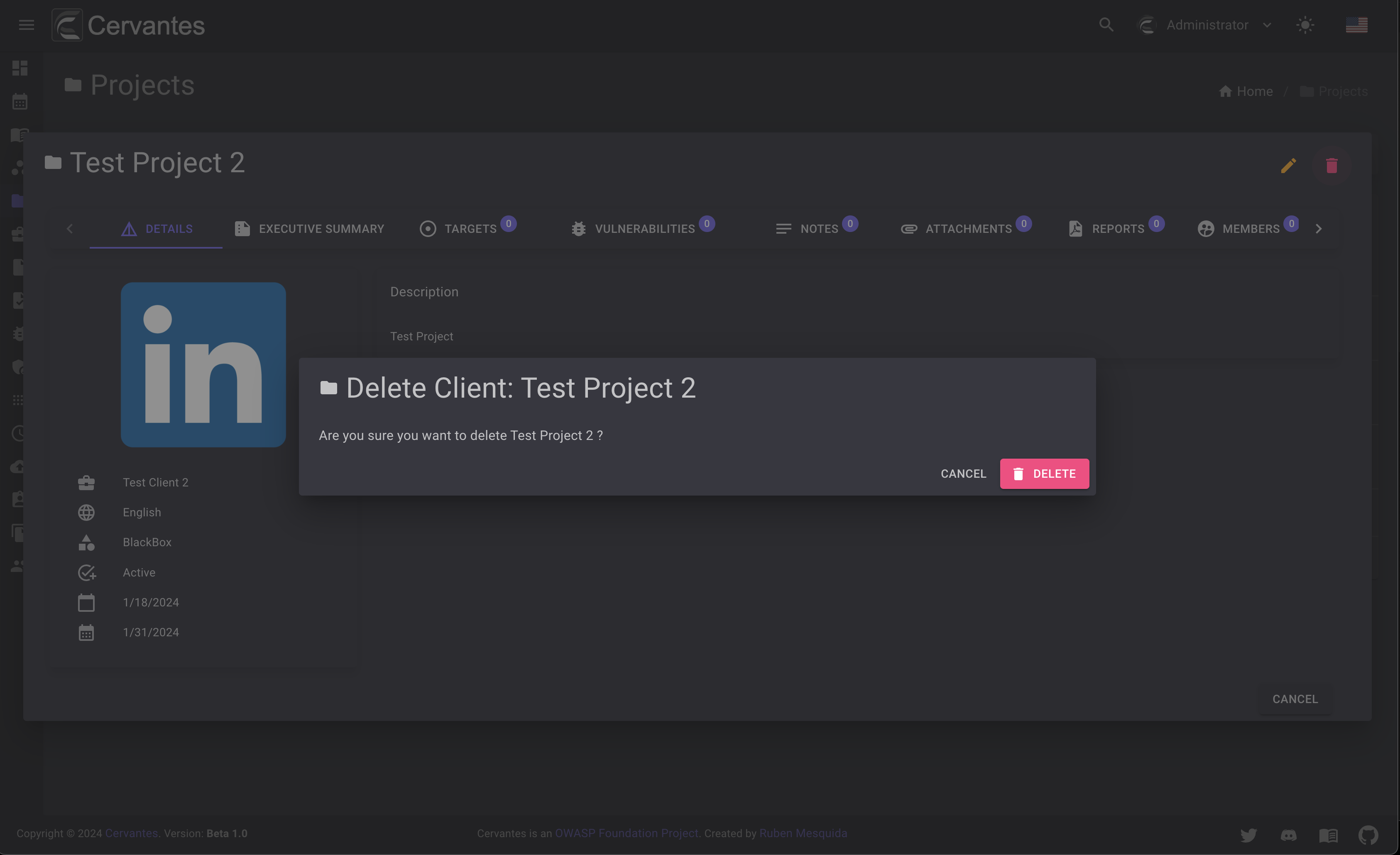1400x855 pixels.
Task: Open the Ruben Mesquida link
Action: pos(803,833)
